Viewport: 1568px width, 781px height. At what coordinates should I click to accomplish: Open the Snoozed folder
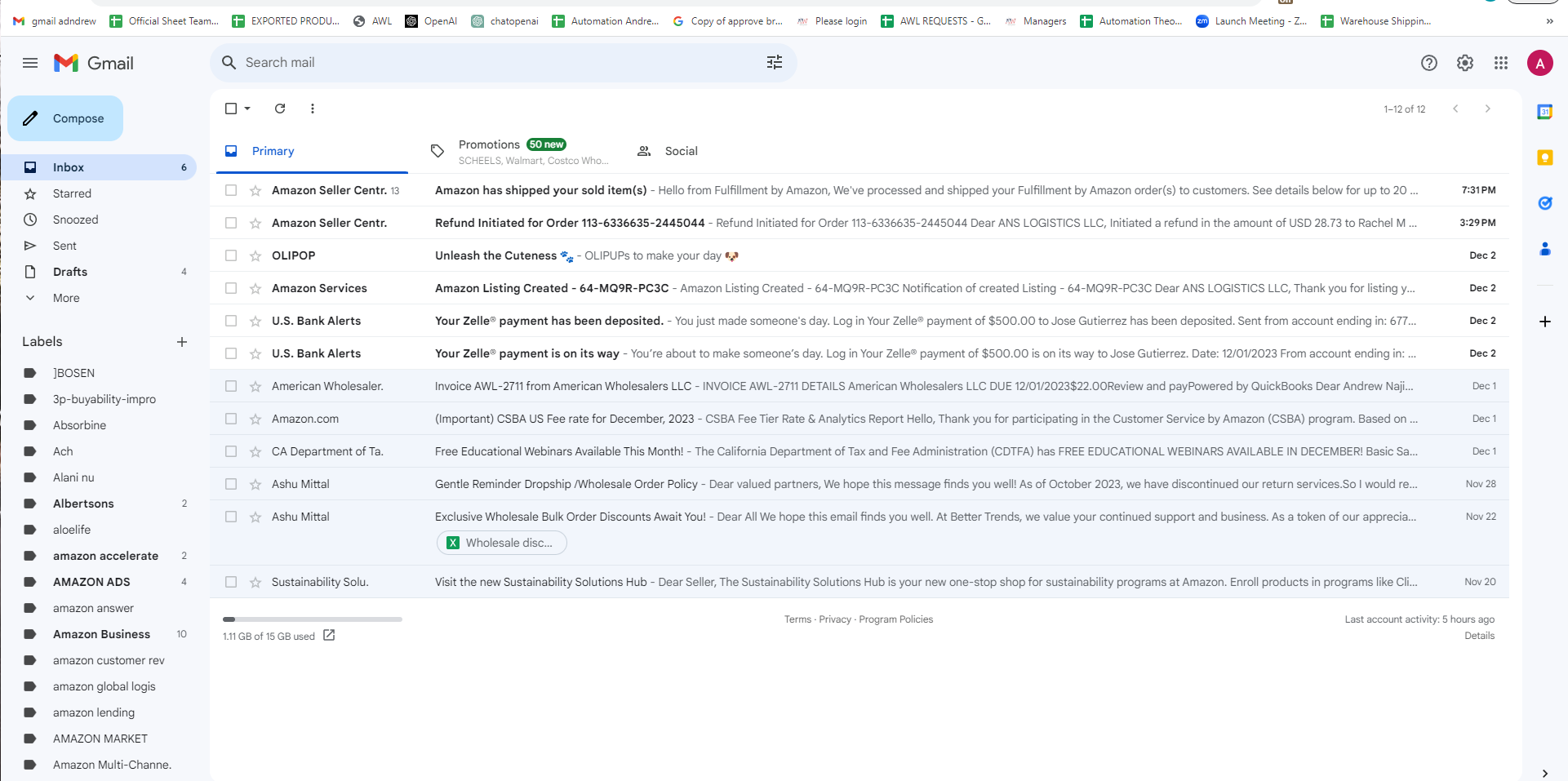99,220
